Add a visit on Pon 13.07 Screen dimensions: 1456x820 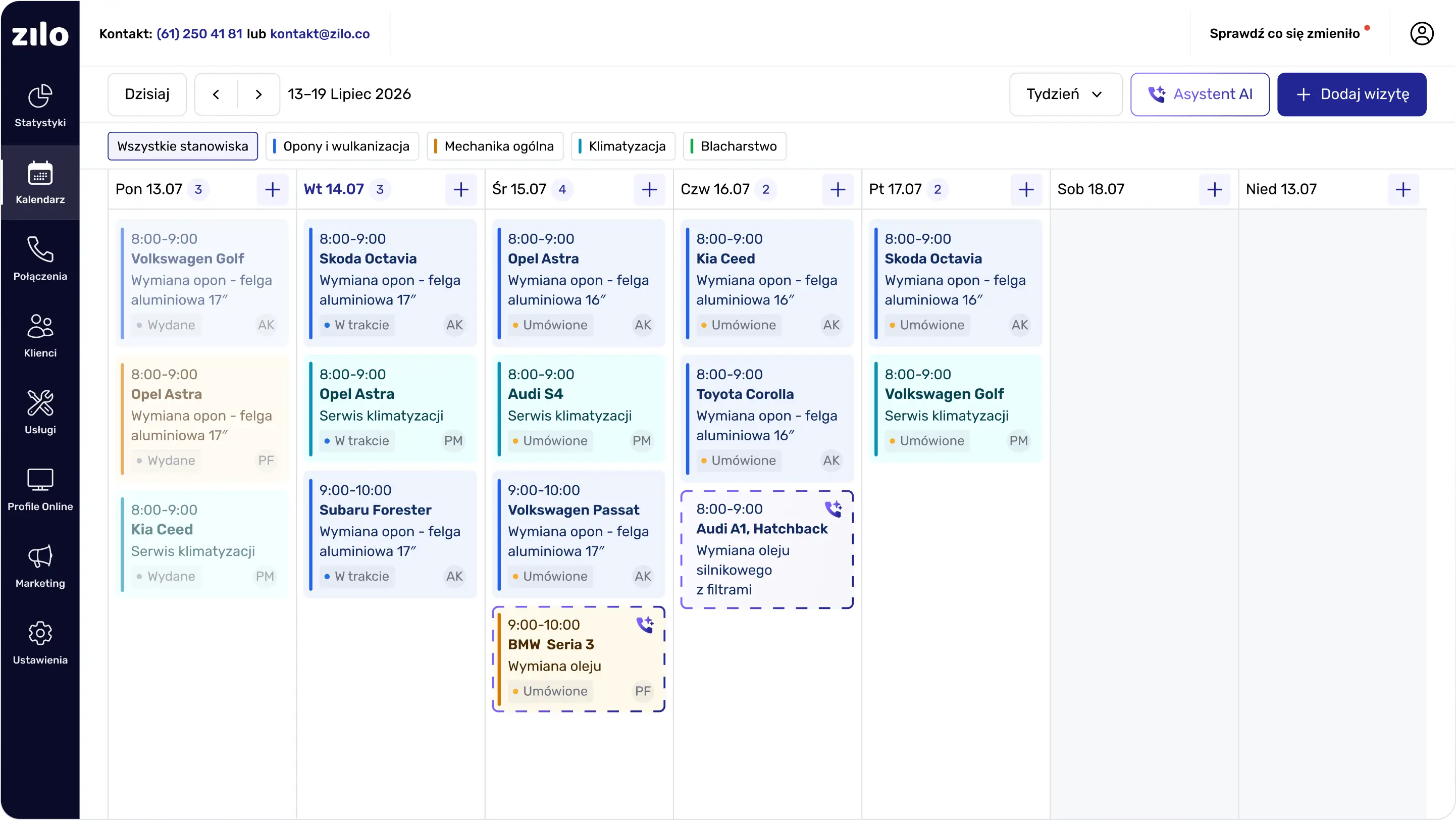(x=273, y=189)
